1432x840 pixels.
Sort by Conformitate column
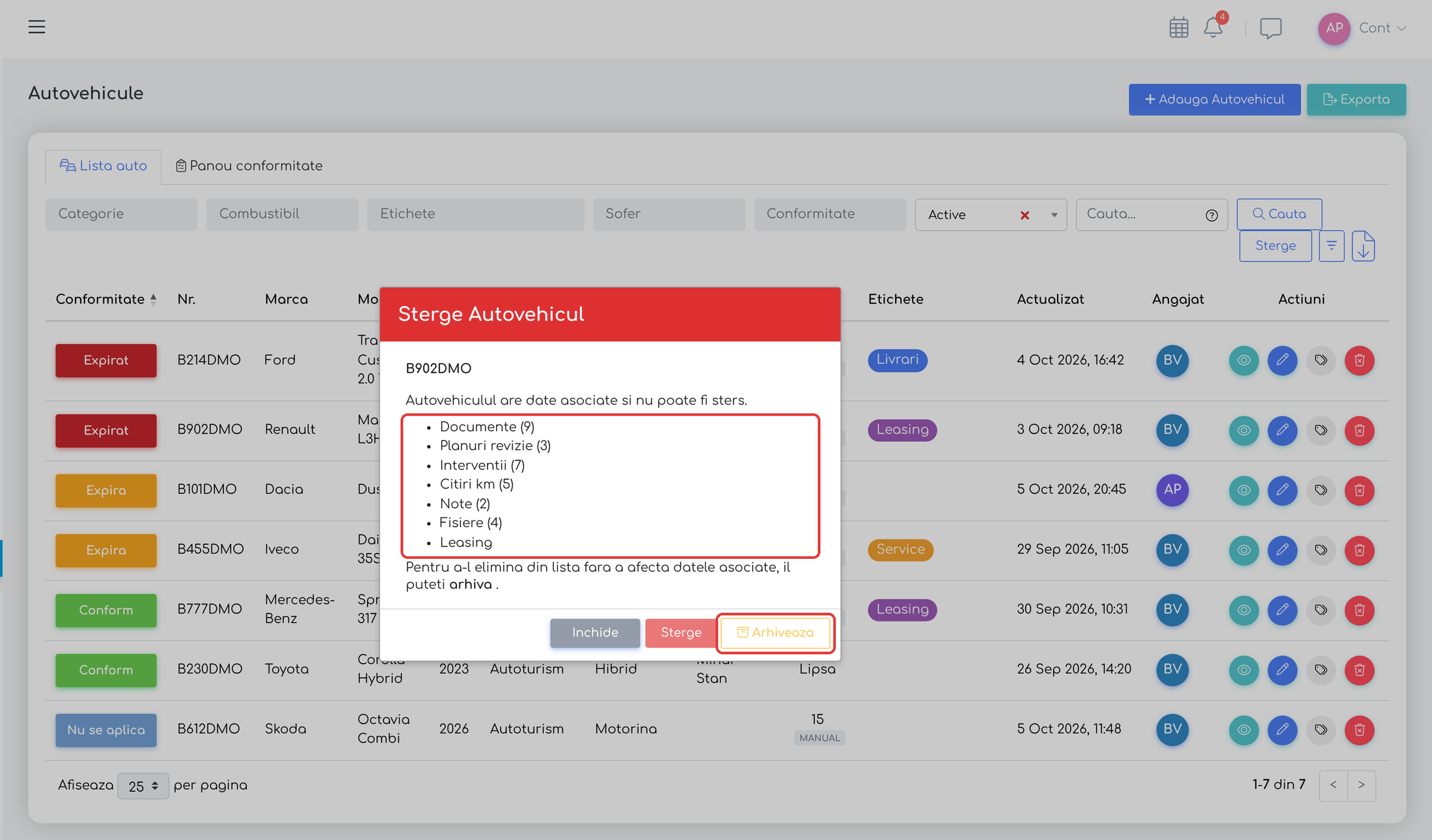tap(106, 299)
